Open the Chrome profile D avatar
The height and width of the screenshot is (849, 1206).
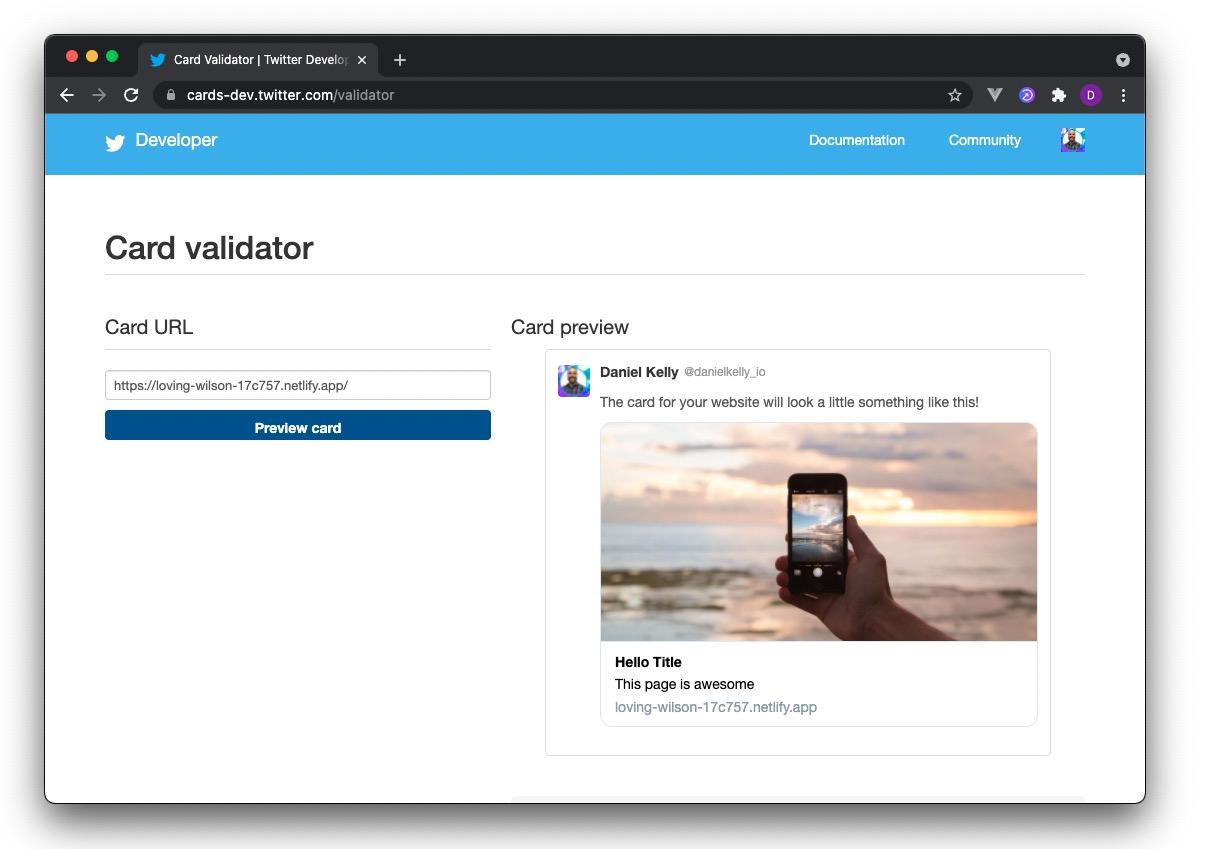click(x=1090, y=95)
